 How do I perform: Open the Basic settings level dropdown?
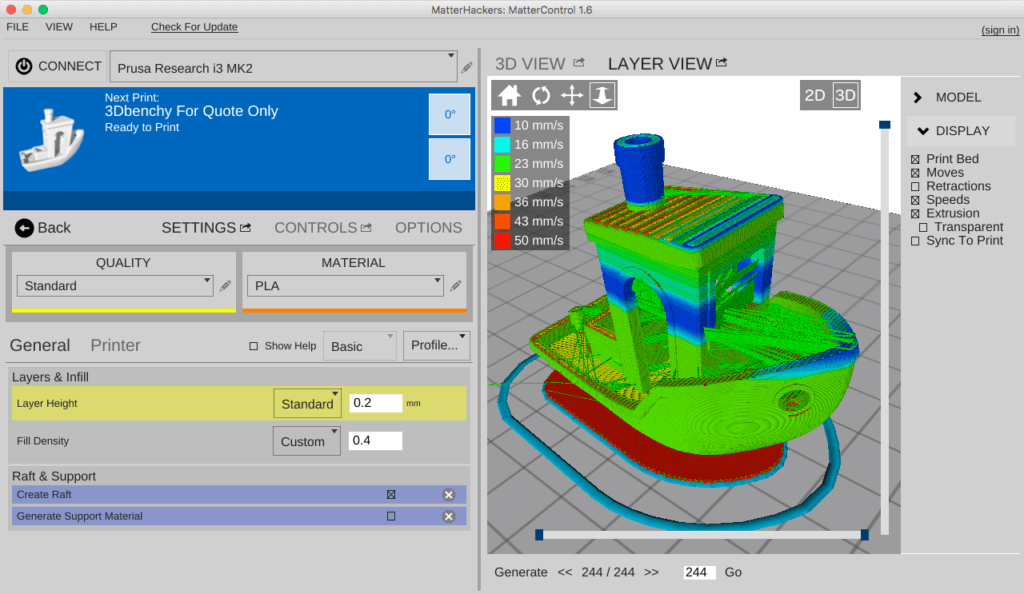click(360, 346)
